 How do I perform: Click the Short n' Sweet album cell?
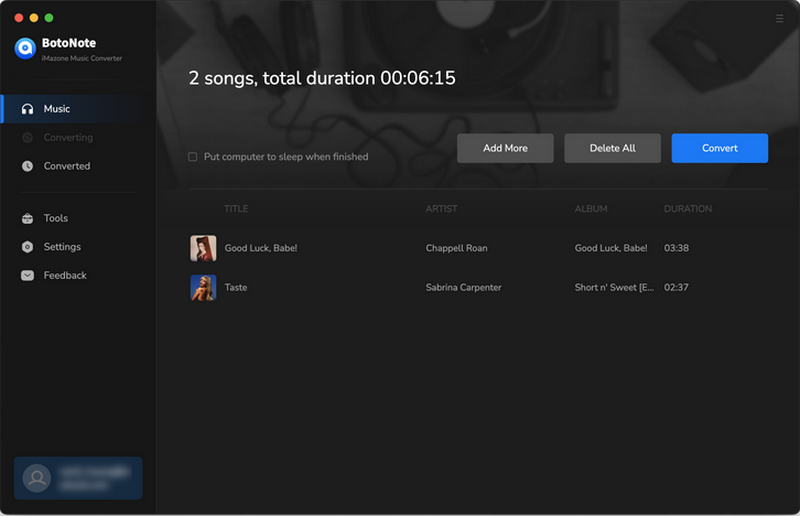pyautogui.click(x=614, y=287)
